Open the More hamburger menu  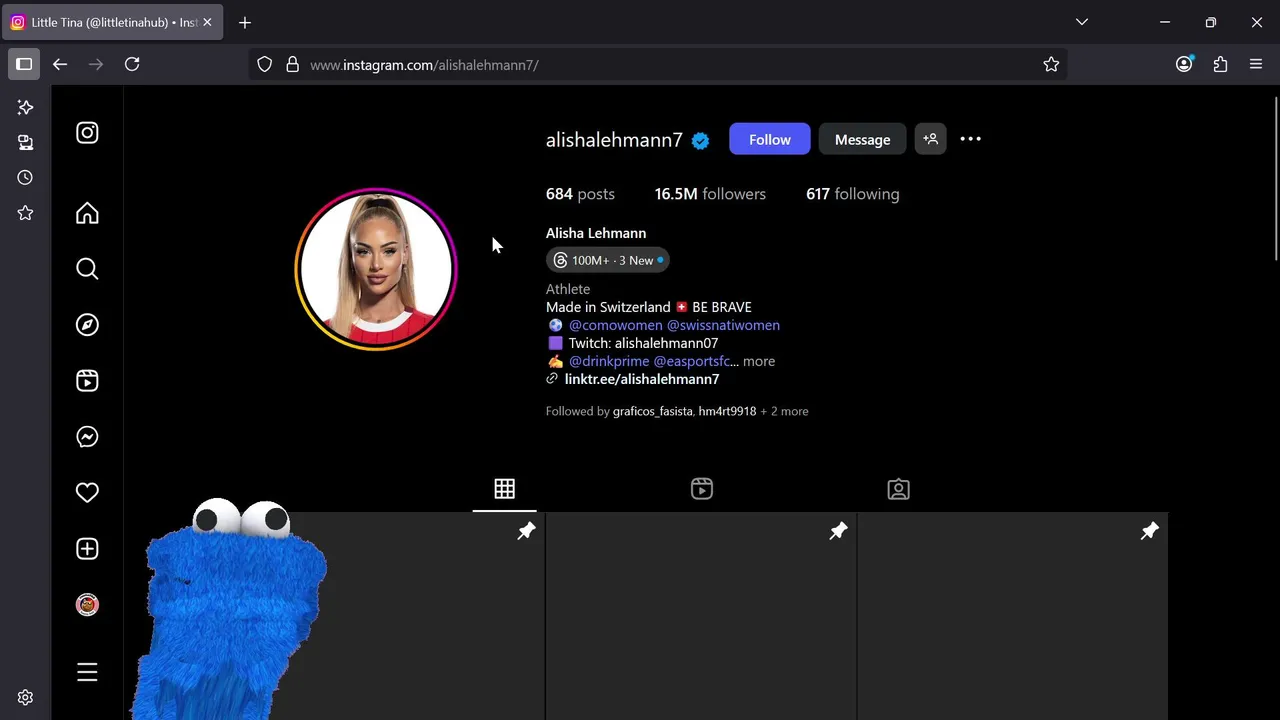87,672
